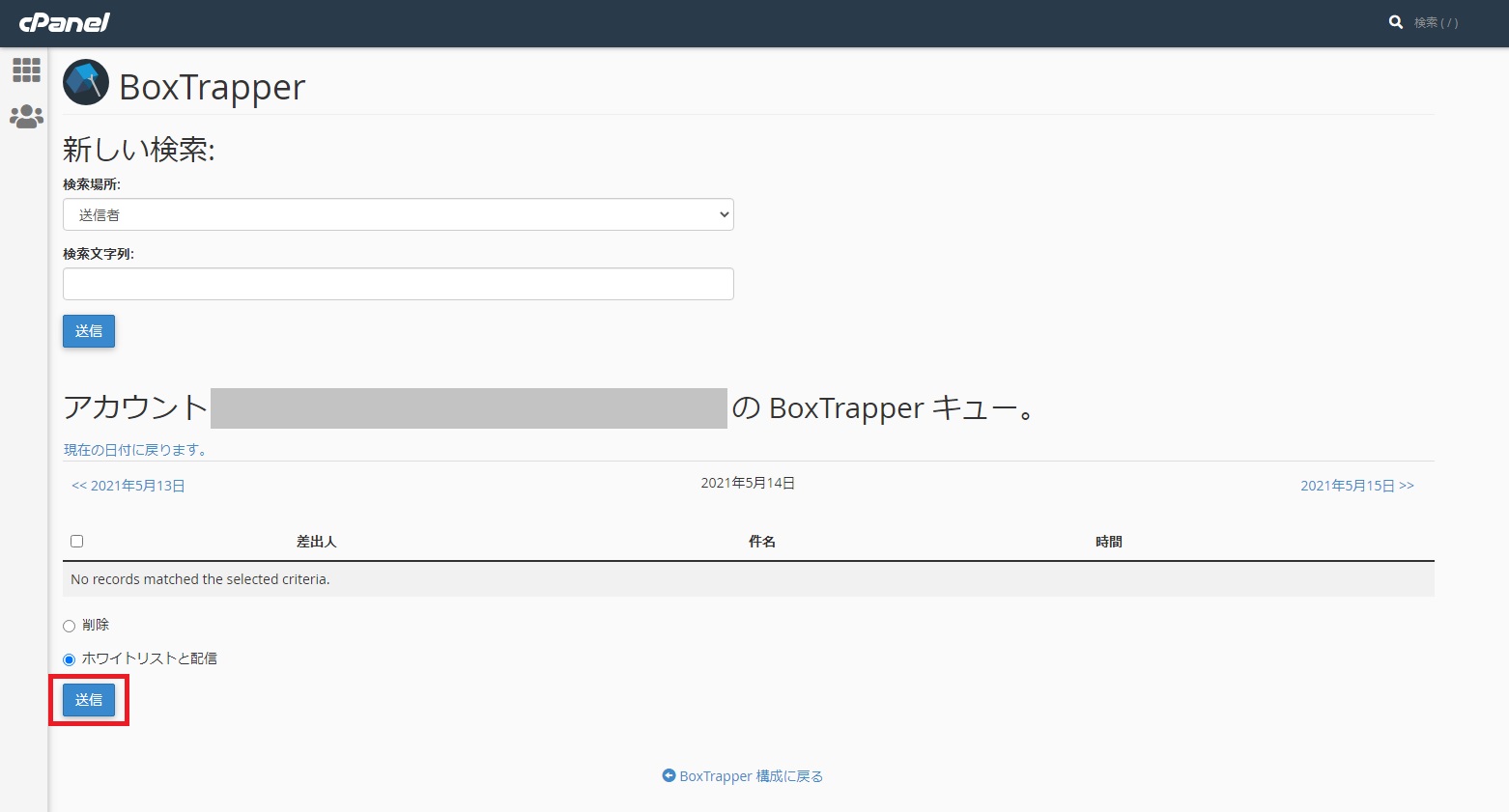This screenshot has width=1509, height=812.
Task: Click the 現在の日付に戻ります link
Action: pos(135,450)
